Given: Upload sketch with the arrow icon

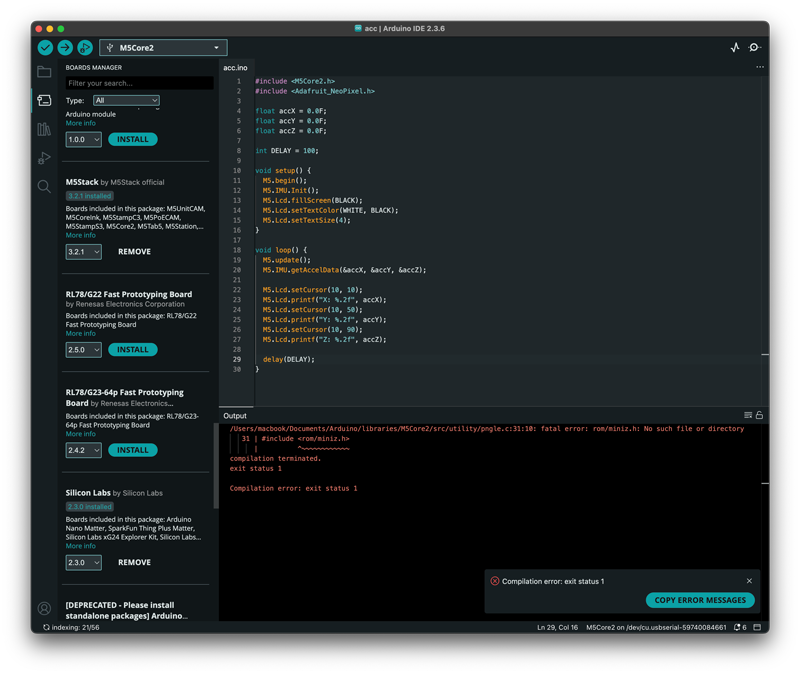Looking at the screenshot, I should [65, 47].
